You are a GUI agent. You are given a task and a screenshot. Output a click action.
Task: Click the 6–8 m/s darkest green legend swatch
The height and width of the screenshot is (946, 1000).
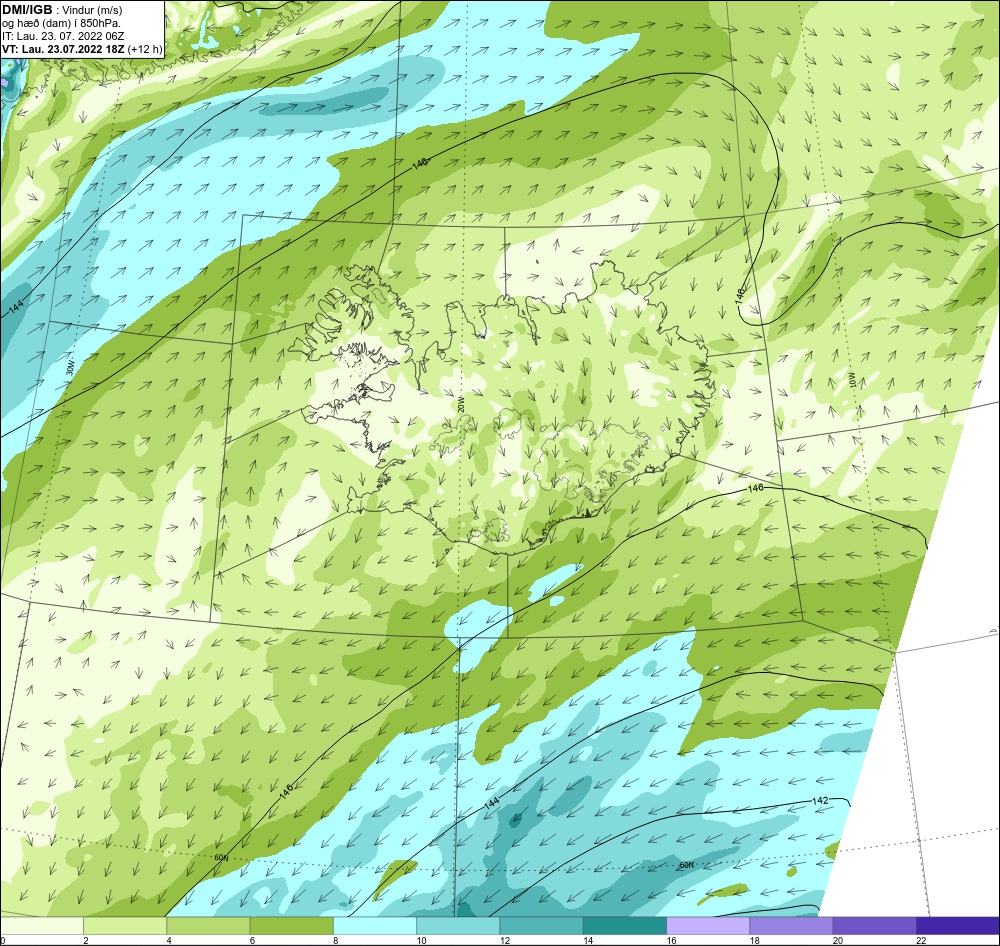coord(292,925)
